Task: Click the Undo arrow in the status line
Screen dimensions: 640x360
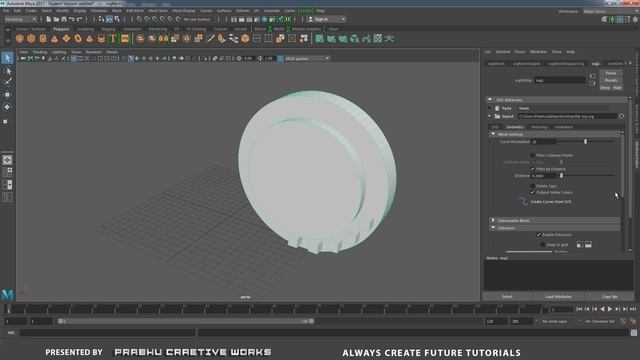Action: point(72,19)
